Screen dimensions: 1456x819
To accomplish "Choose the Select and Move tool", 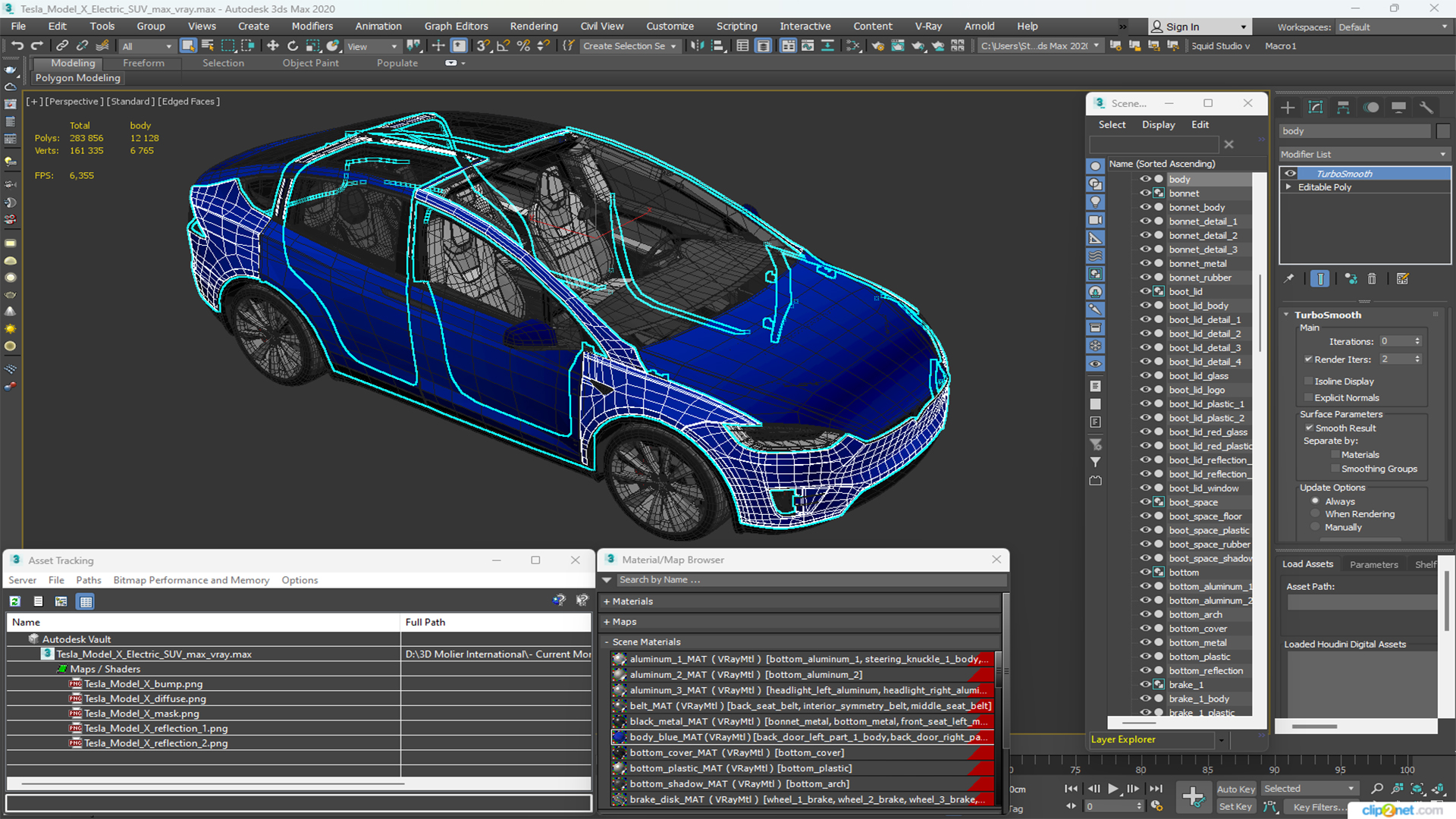I will [273, 46].
